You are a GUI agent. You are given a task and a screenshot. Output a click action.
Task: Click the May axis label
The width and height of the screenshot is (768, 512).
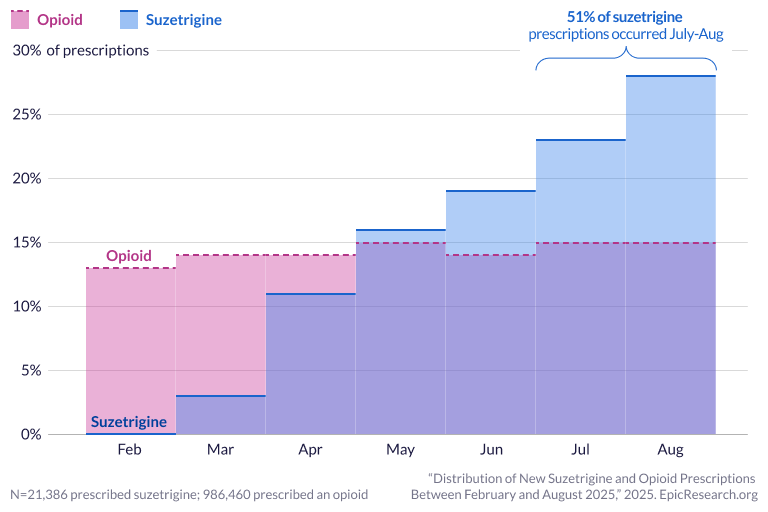400,449
